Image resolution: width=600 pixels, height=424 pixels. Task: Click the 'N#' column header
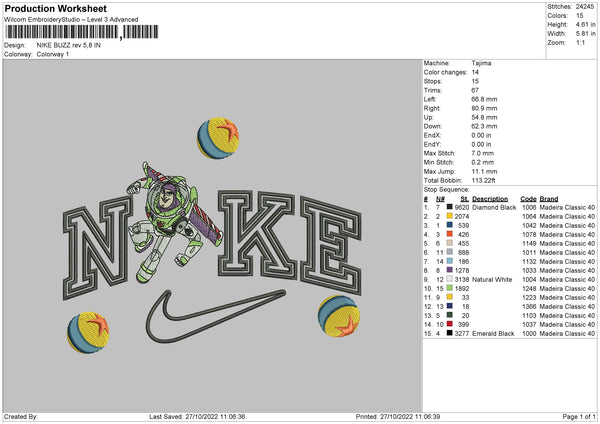(440, 199)
